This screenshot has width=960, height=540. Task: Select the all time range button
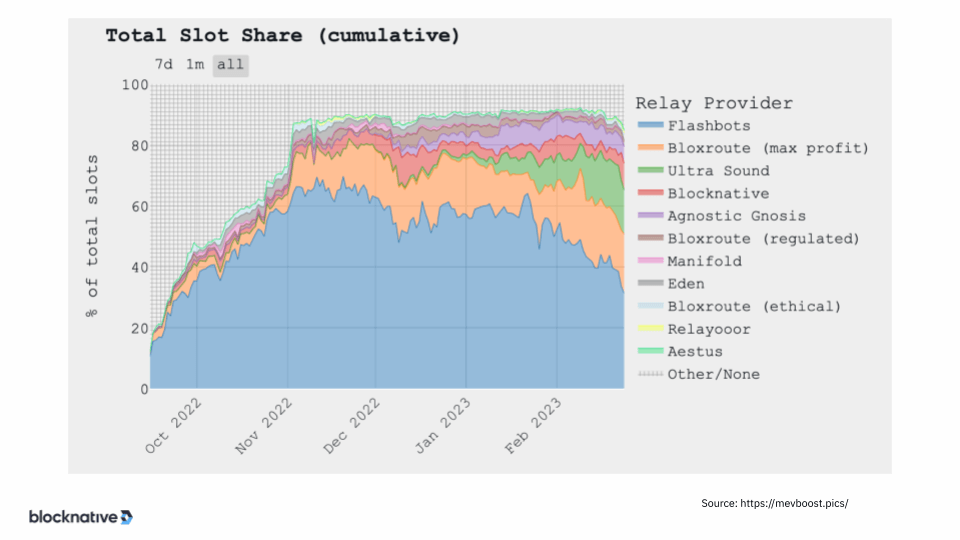pyautogui.click(x=230, y=65)
